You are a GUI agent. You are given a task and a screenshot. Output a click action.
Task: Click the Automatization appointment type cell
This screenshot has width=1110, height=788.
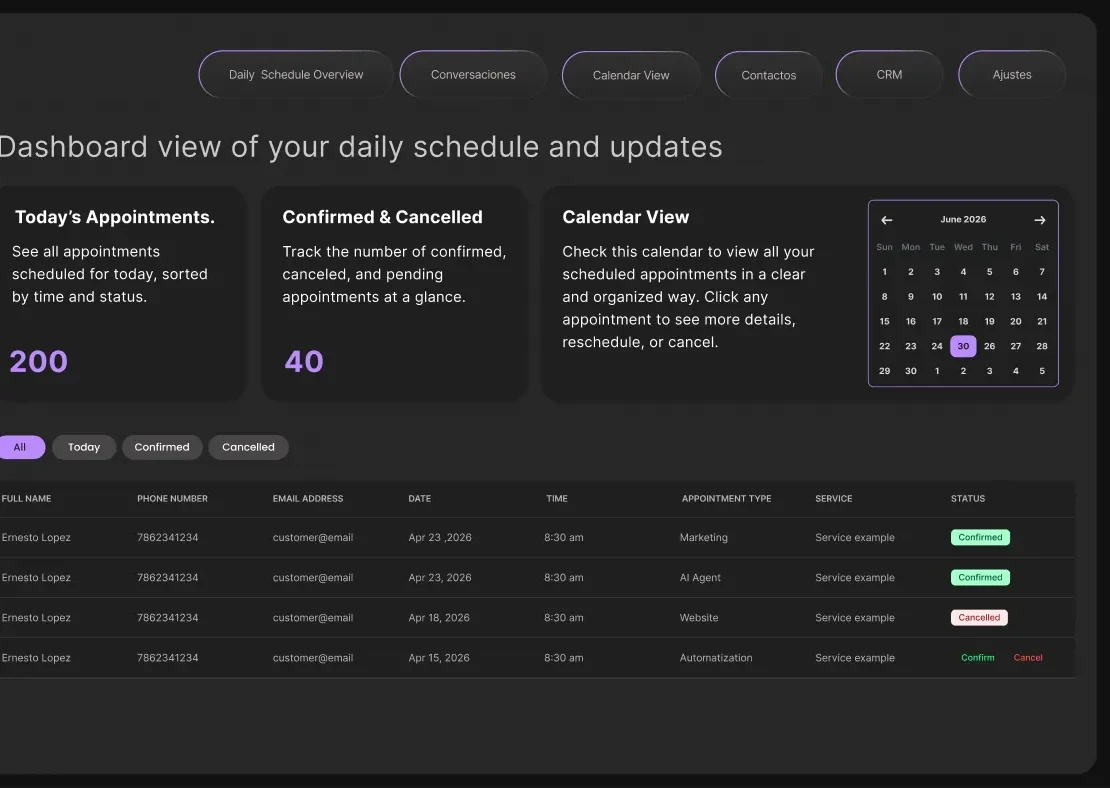(716, 658)
